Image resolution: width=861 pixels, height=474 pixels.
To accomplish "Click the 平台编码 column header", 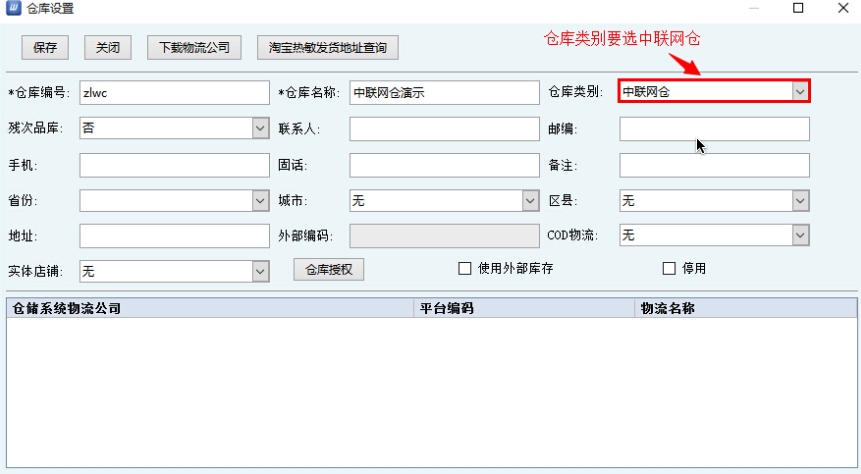I will [524, 308].
